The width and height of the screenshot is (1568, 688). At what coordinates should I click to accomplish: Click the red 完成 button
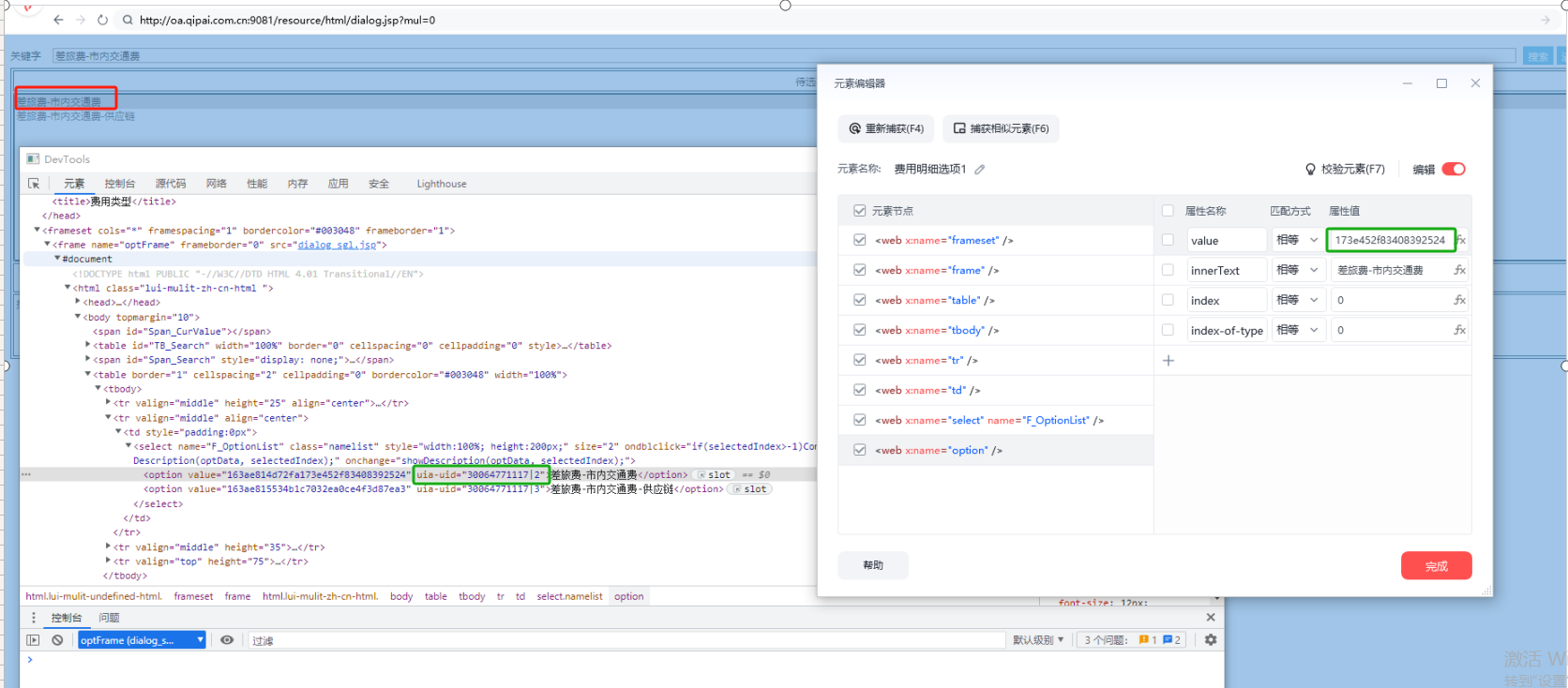[1436, 566]
